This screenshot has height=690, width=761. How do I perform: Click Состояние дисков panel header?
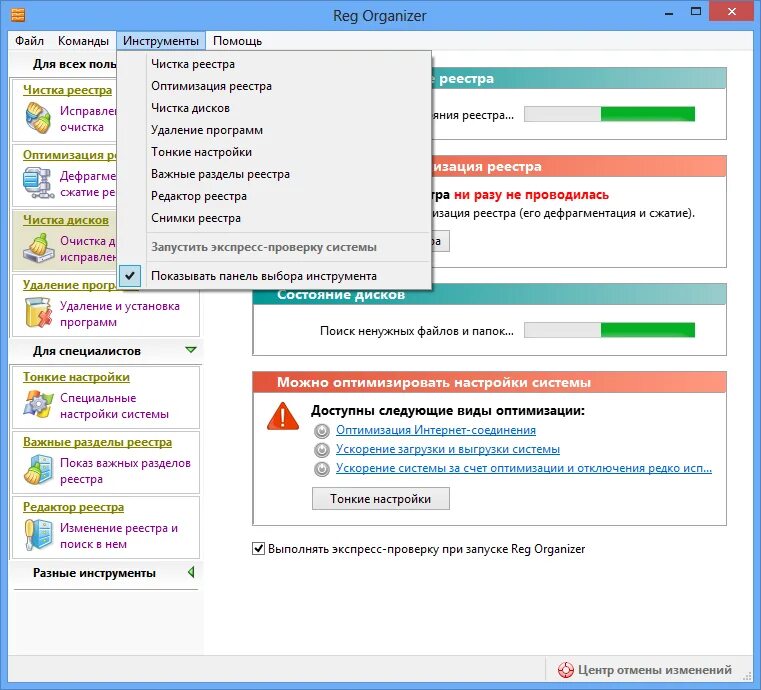(x=489, y=295)
